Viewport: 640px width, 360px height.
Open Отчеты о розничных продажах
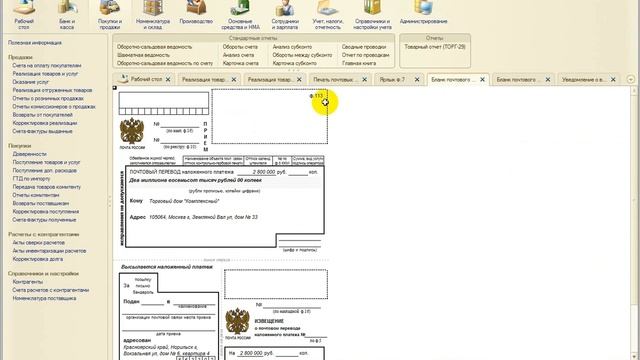click(x=48, y=98)
